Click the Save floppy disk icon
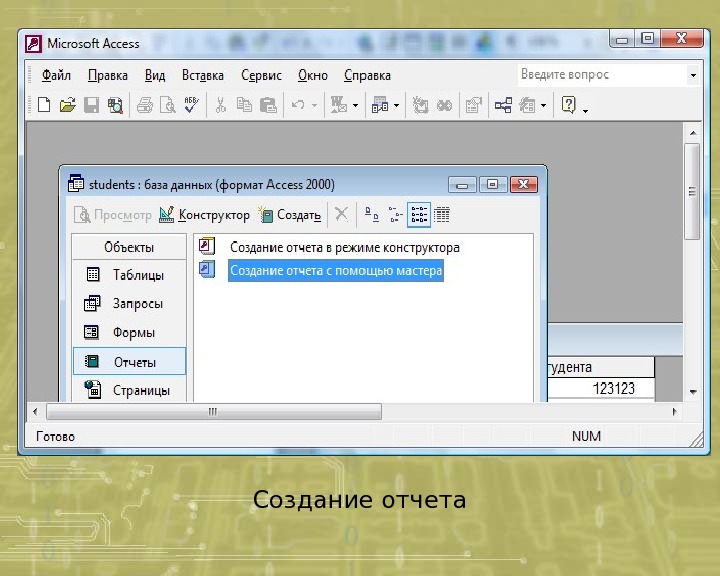 [x=91, y=105]
